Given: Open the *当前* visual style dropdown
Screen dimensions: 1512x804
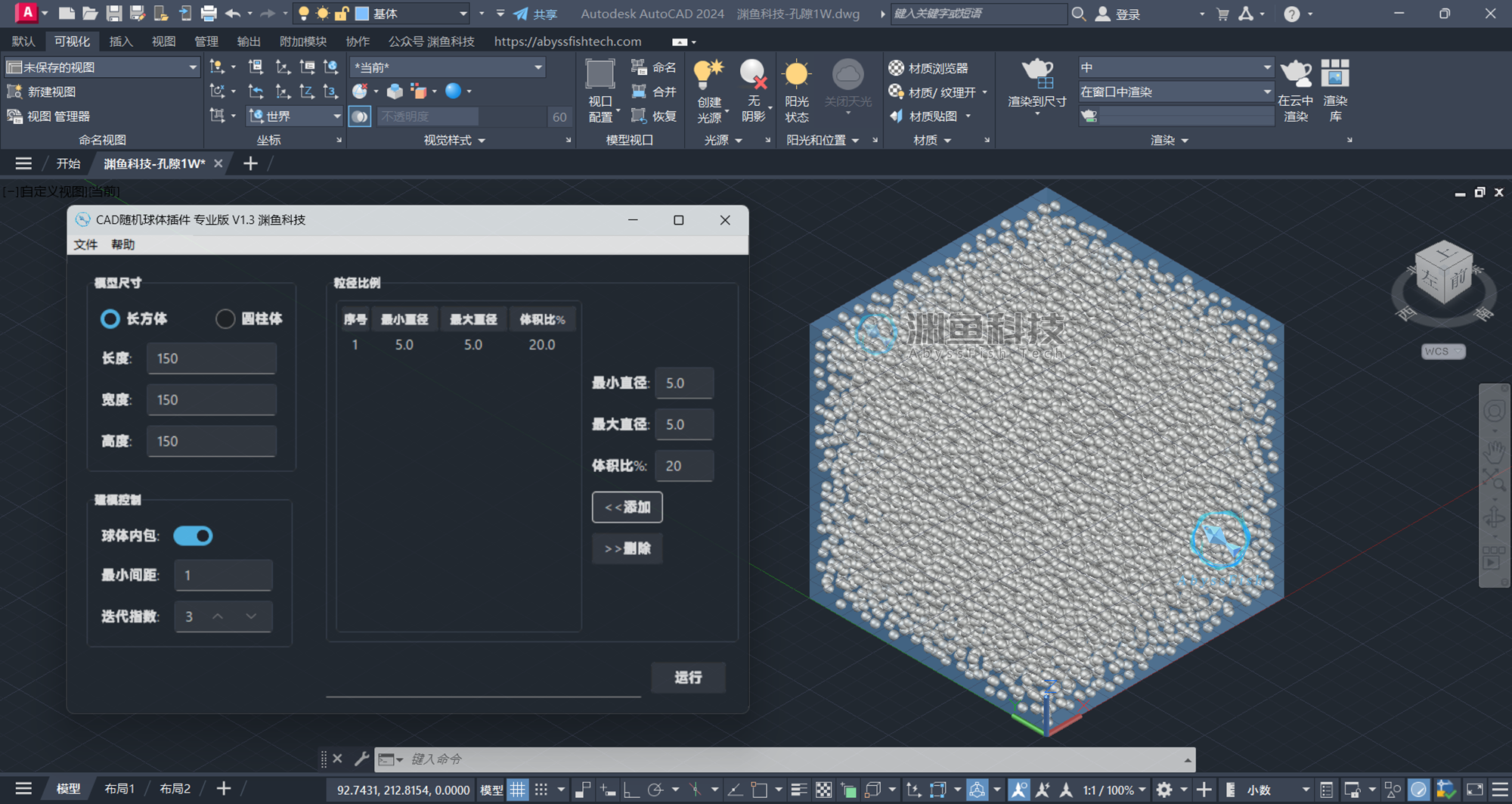Looking at the screenshot, I should tap(447, 67).
